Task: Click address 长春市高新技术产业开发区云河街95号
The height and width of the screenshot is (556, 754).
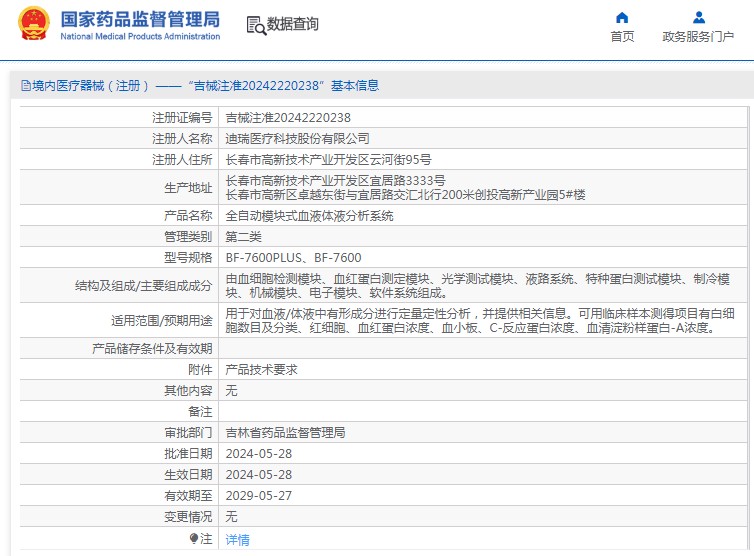Action: click(x=328, y=160)
